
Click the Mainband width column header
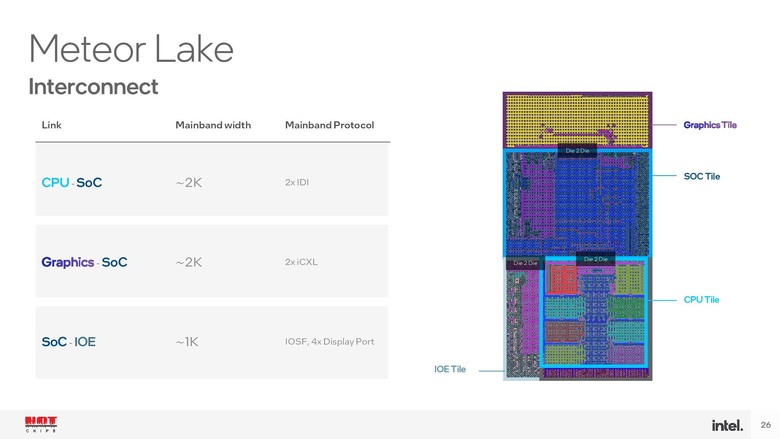213,125
